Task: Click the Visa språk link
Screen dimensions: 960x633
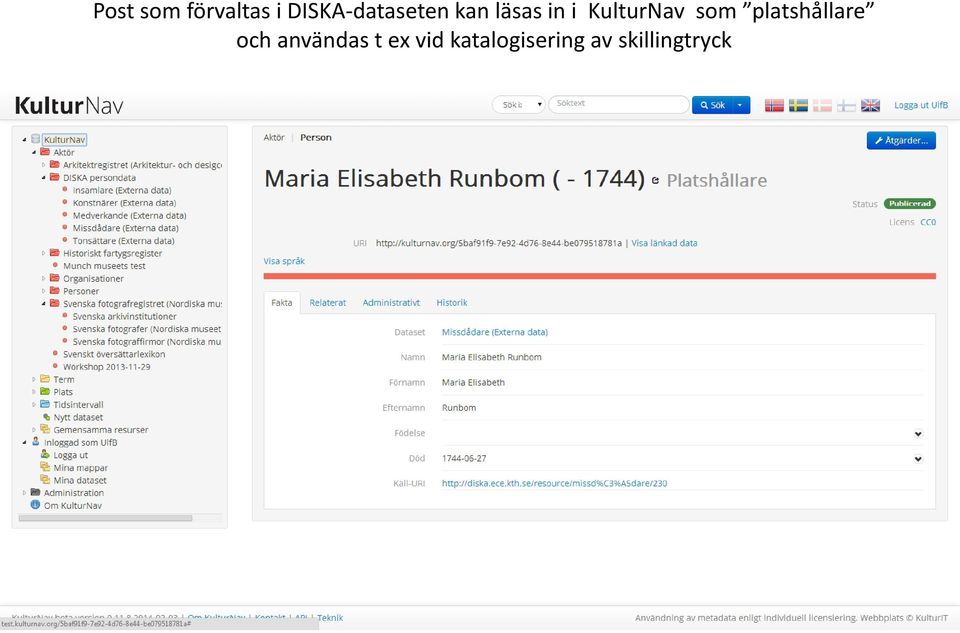Action: (284, 261)
